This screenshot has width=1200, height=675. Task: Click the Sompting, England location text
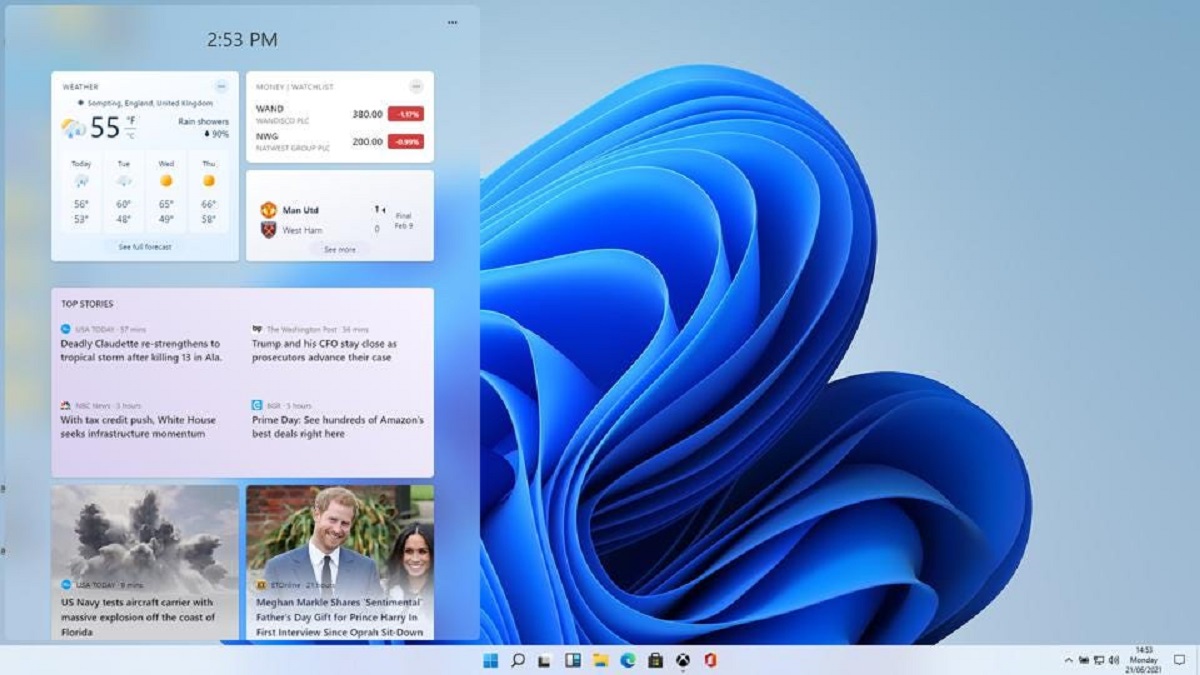click(150, 103)
